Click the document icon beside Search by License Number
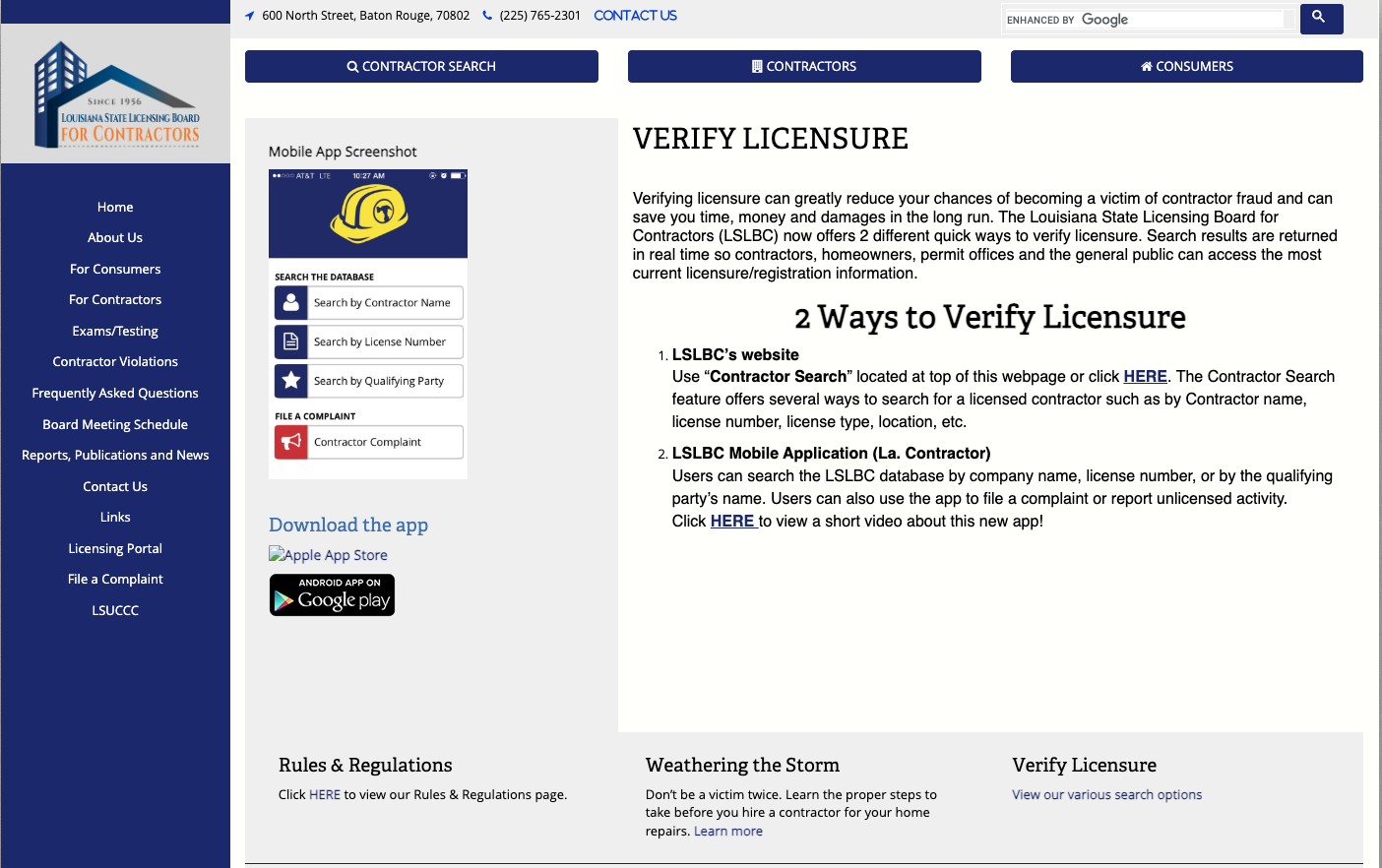1382x868 pixels. [x=291, y=342]
